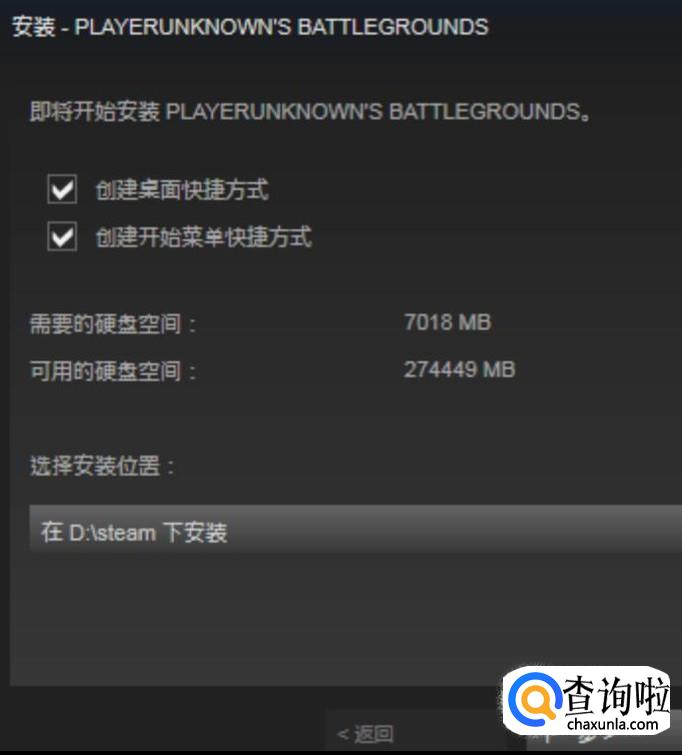Click the 创建开始菜单快捷方式 label text

[x=204, y=237]
